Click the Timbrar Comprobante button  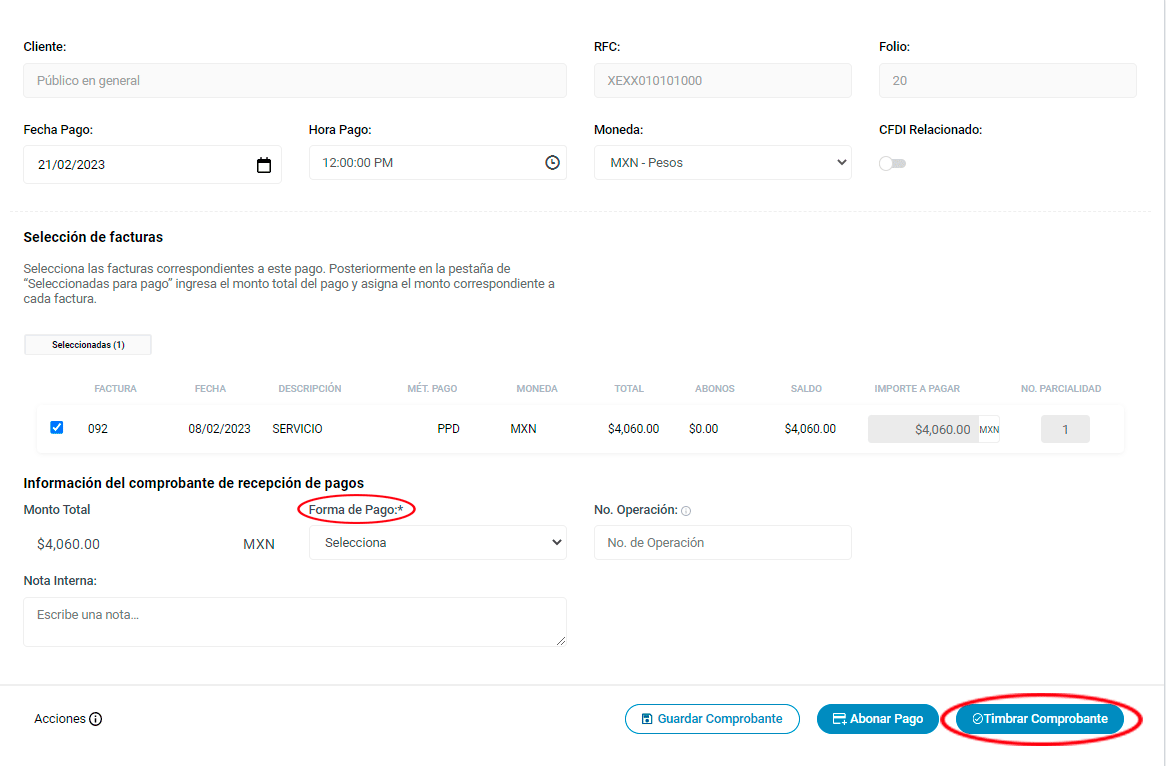click(1040, 719)
